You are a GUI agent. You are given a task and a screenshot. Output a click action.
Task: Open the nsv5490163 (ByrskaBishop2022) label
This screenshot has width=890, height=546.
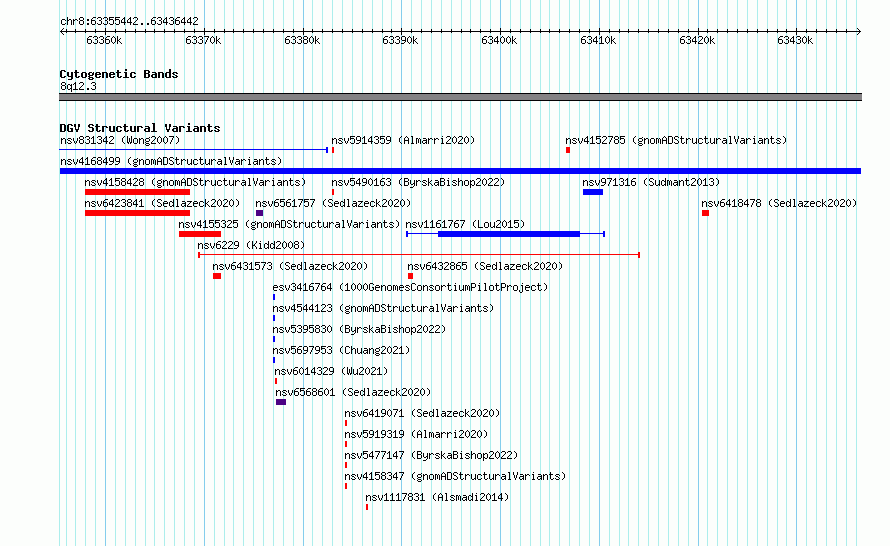coord(418,182)
